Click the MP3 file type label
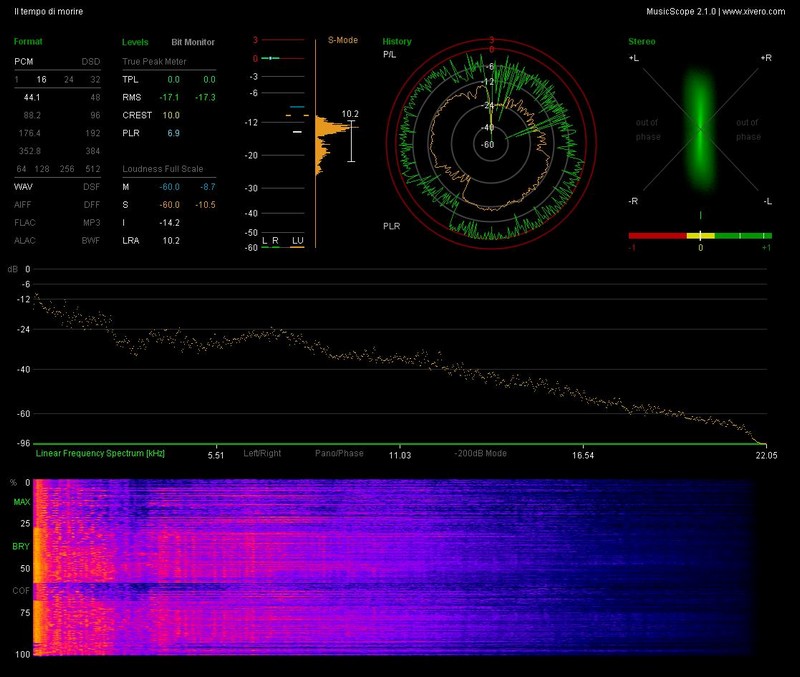The width and height of the screenshot is (800, 677). pyautogui.click(x=92, y=222)
